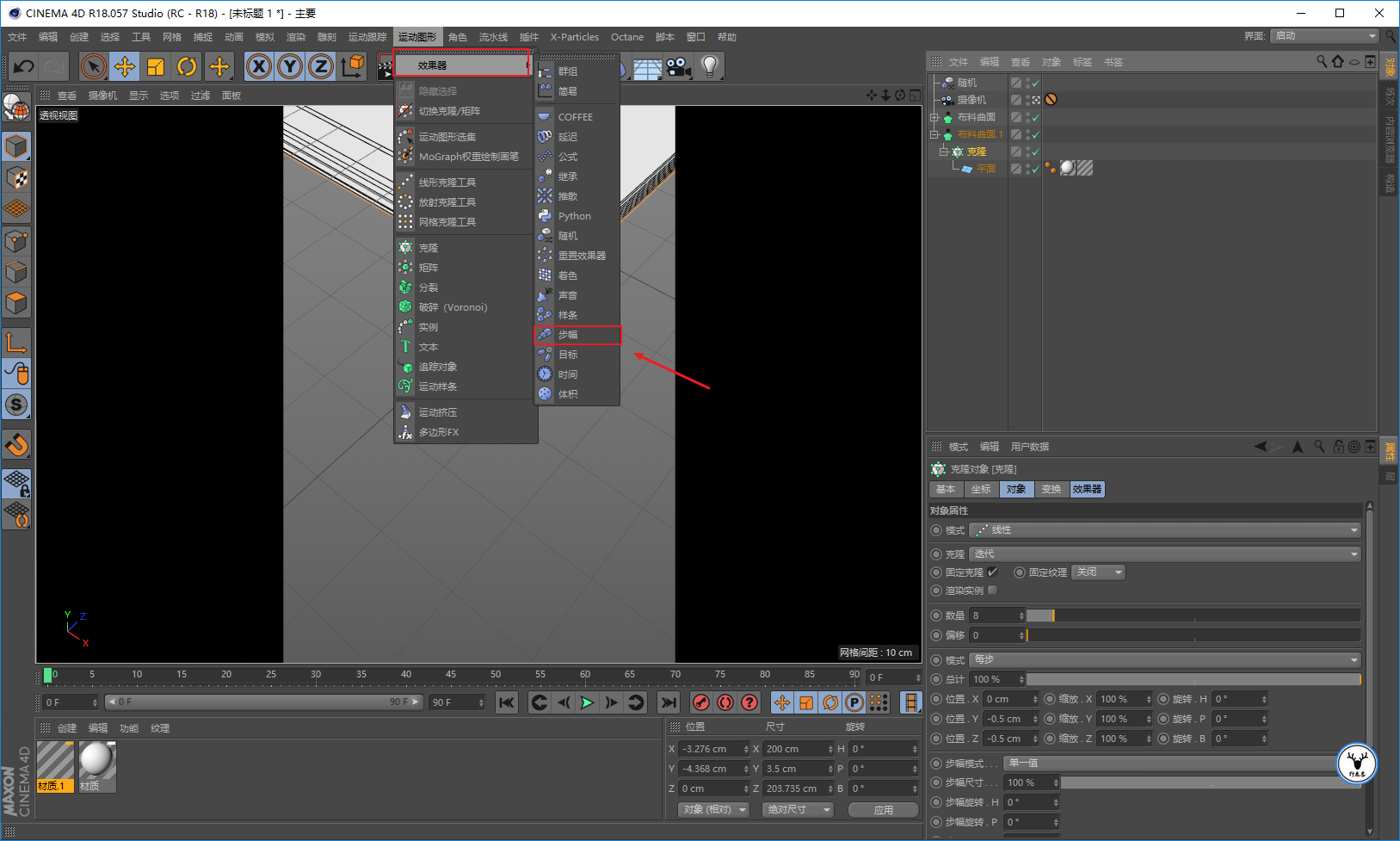Go to the start of animation

point(507,702)
